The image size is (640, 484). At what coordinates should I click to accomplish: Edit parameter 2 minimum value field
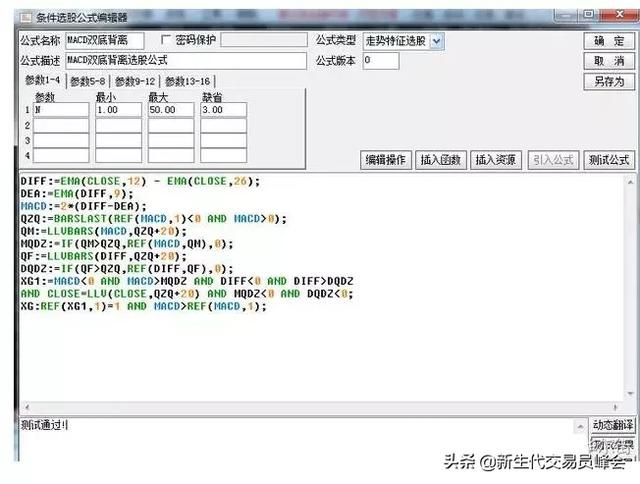pyautogui.click(x=118, y=125)
